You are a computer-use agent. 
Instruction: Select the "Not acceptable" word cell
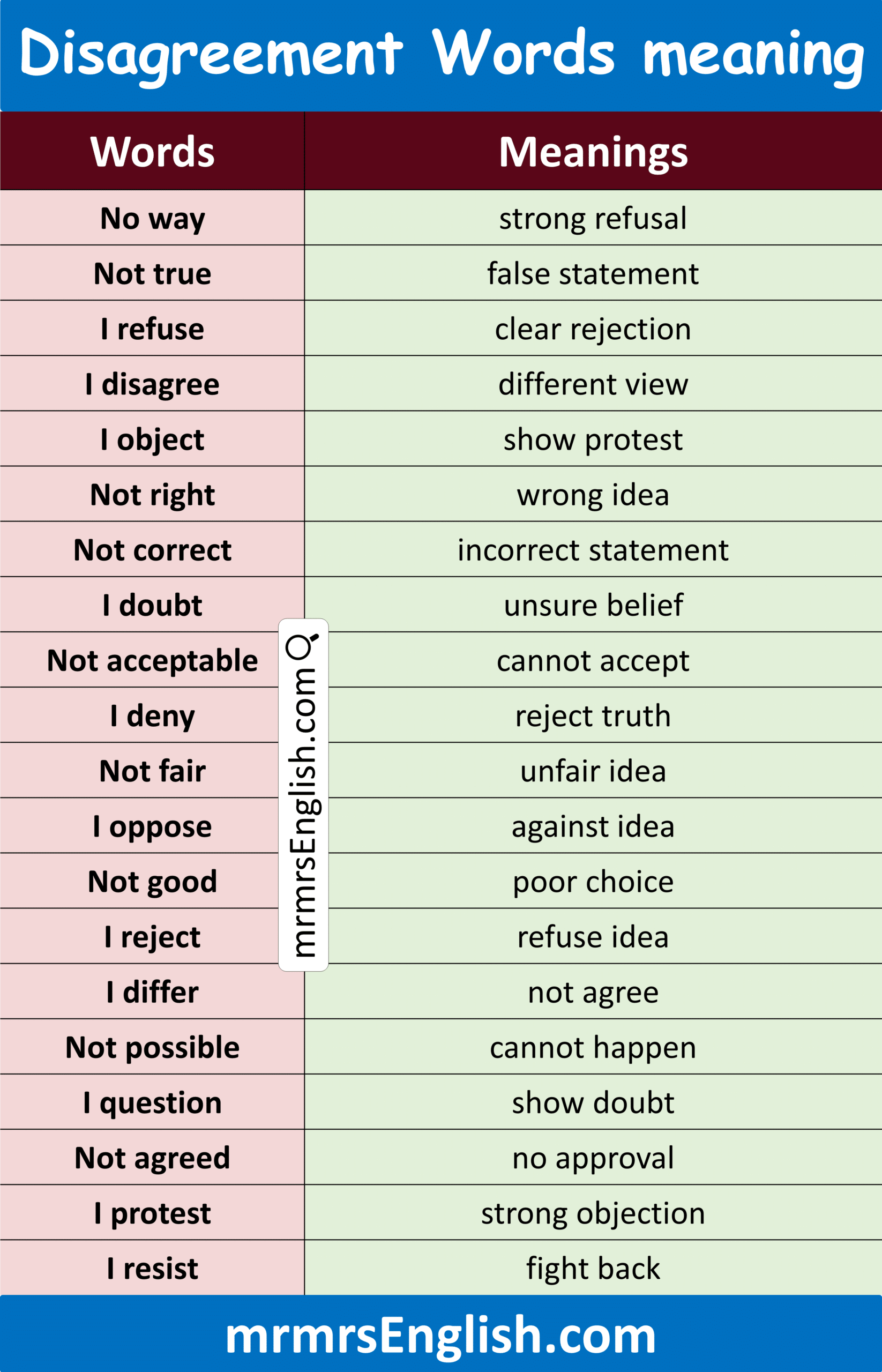[x=152, y=660]
